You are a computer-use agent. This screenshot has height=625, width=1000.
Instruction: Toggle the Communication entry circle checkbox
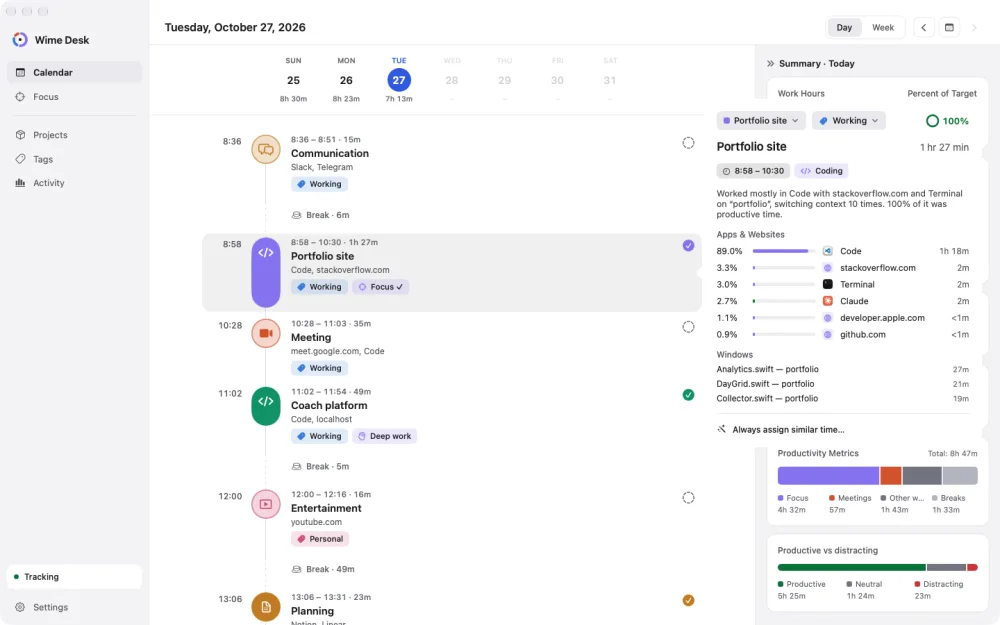pos(688,143)
